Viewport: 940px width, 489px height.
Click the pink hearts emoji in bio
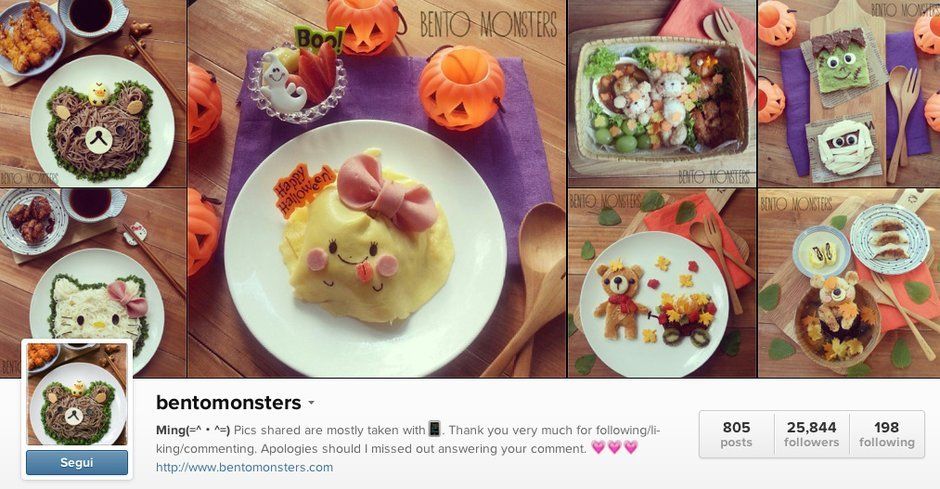point(614,448)
